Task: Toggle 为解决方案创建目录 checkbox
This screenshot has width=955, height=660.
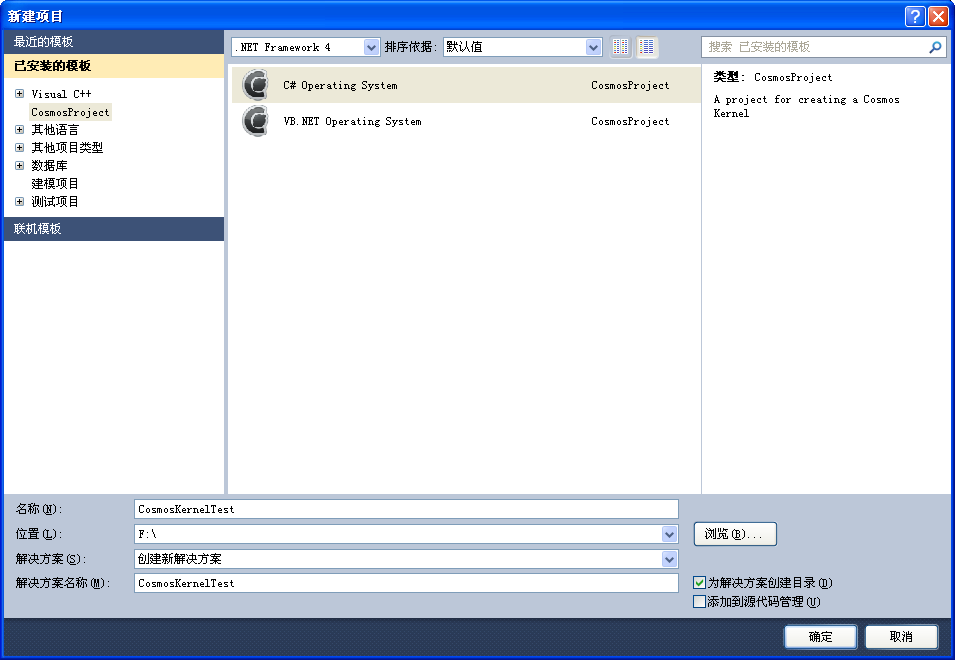Action: tap(700, 582)
